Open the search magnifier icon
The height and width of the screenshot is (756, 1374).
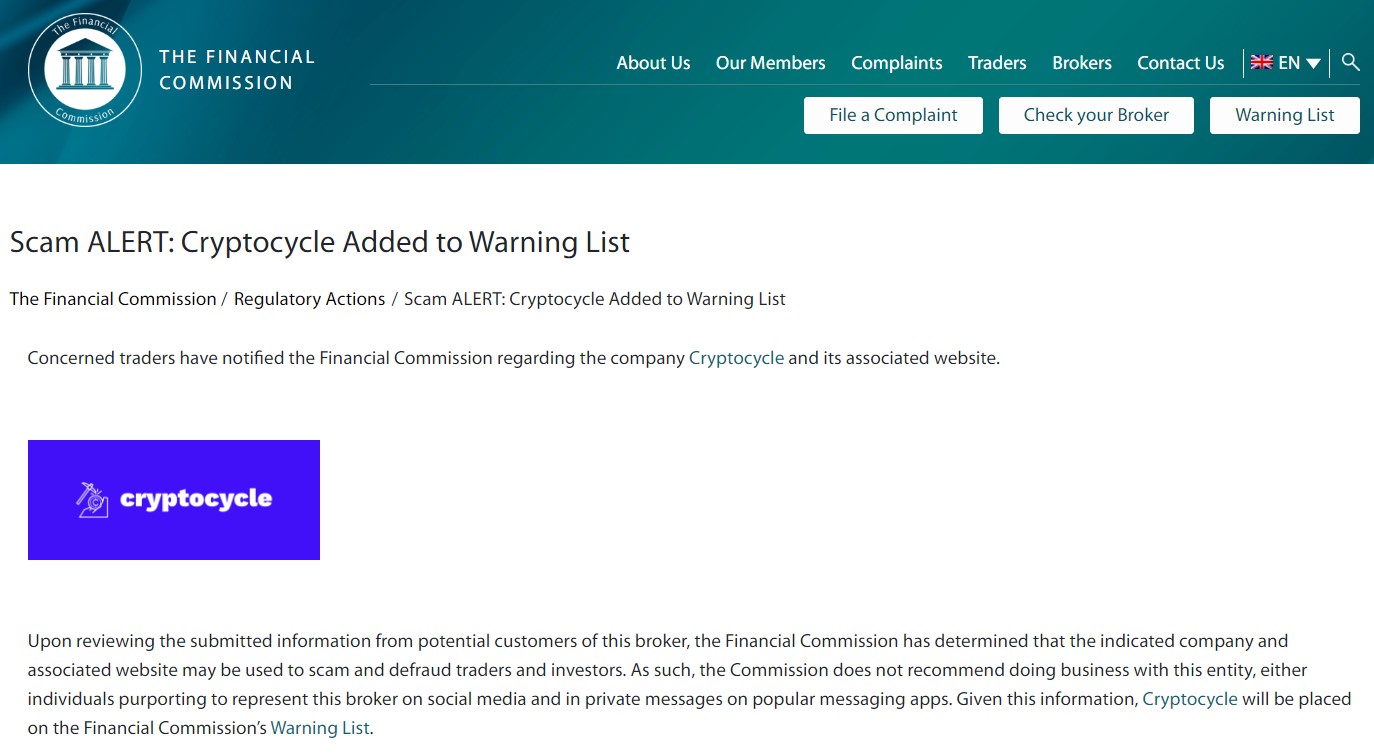click(1351, 62)
